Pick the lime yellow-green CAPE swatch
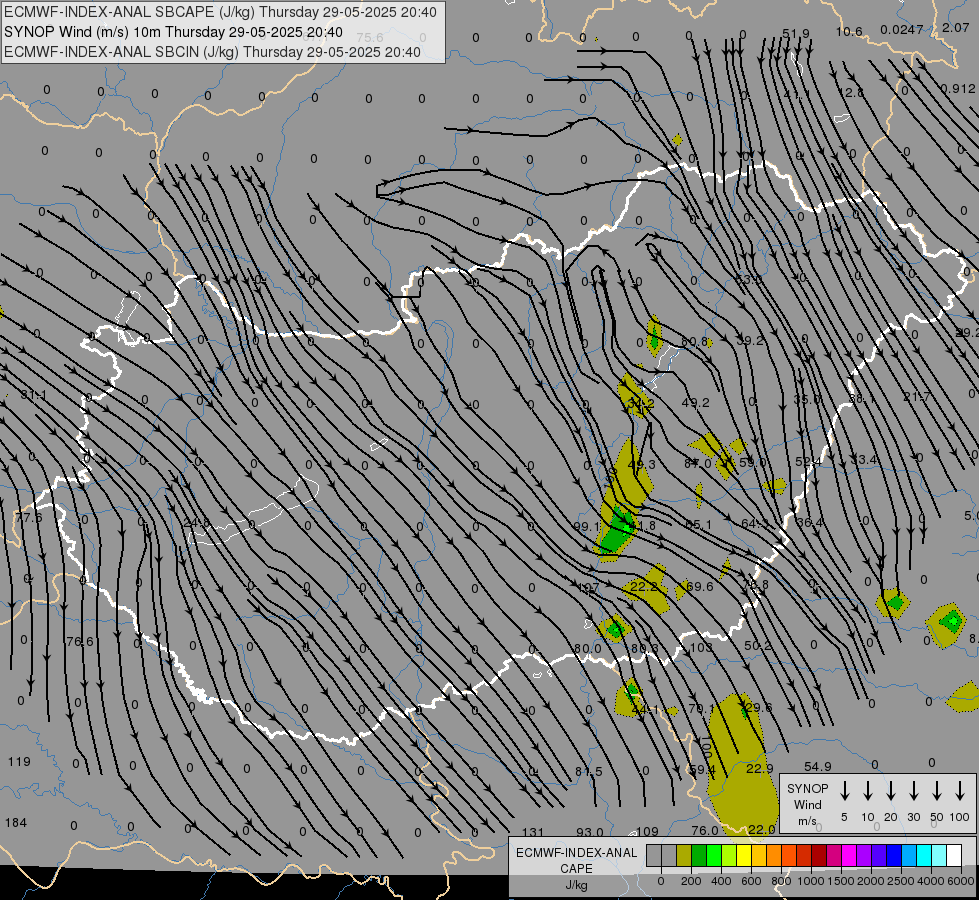This screenshot has height=900, width=979. click(x=729, y=855)
